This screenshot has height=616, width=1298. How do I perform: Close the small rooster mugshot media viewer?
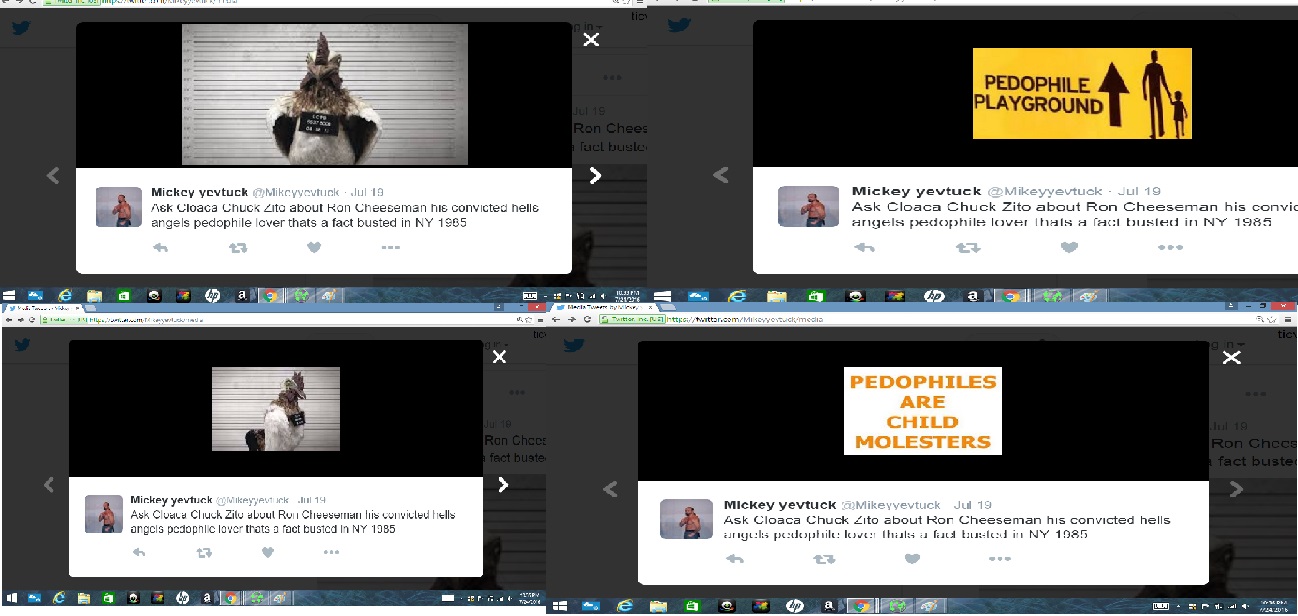pyautogui.click(x=499, y=356)
